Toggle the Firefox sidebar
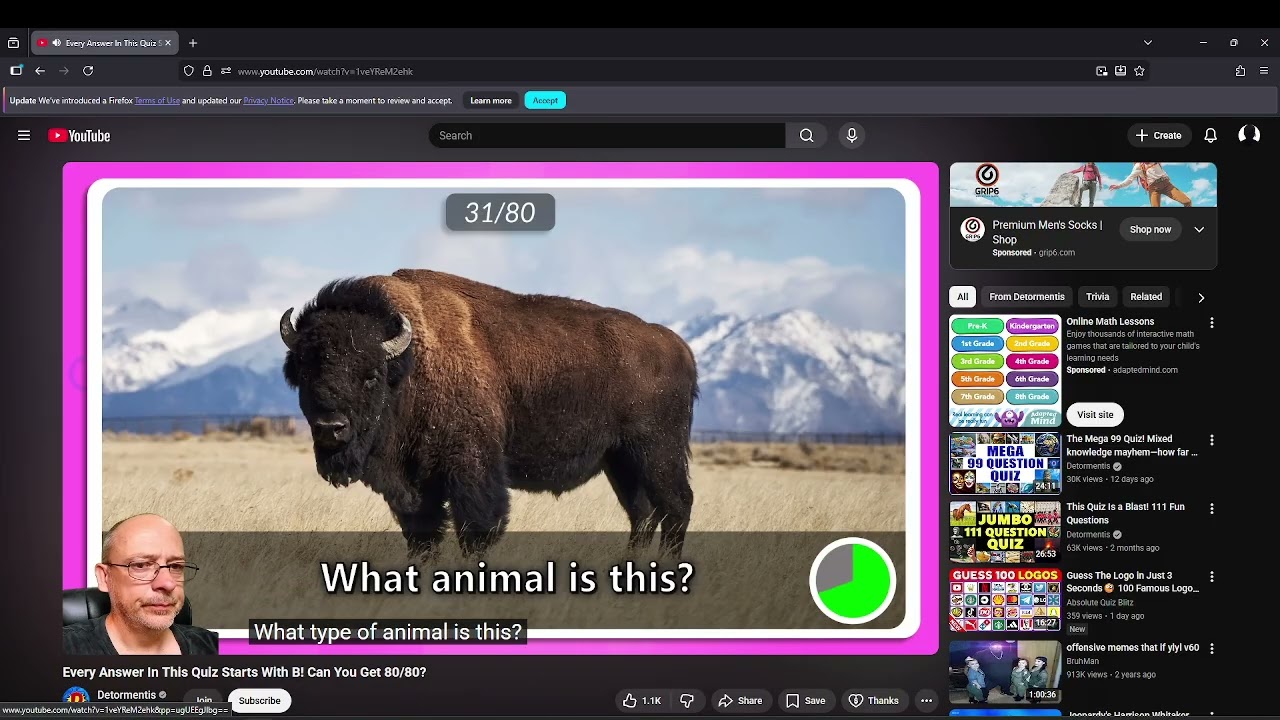The height and width of the screenshot is (720, 1280). 16,71
